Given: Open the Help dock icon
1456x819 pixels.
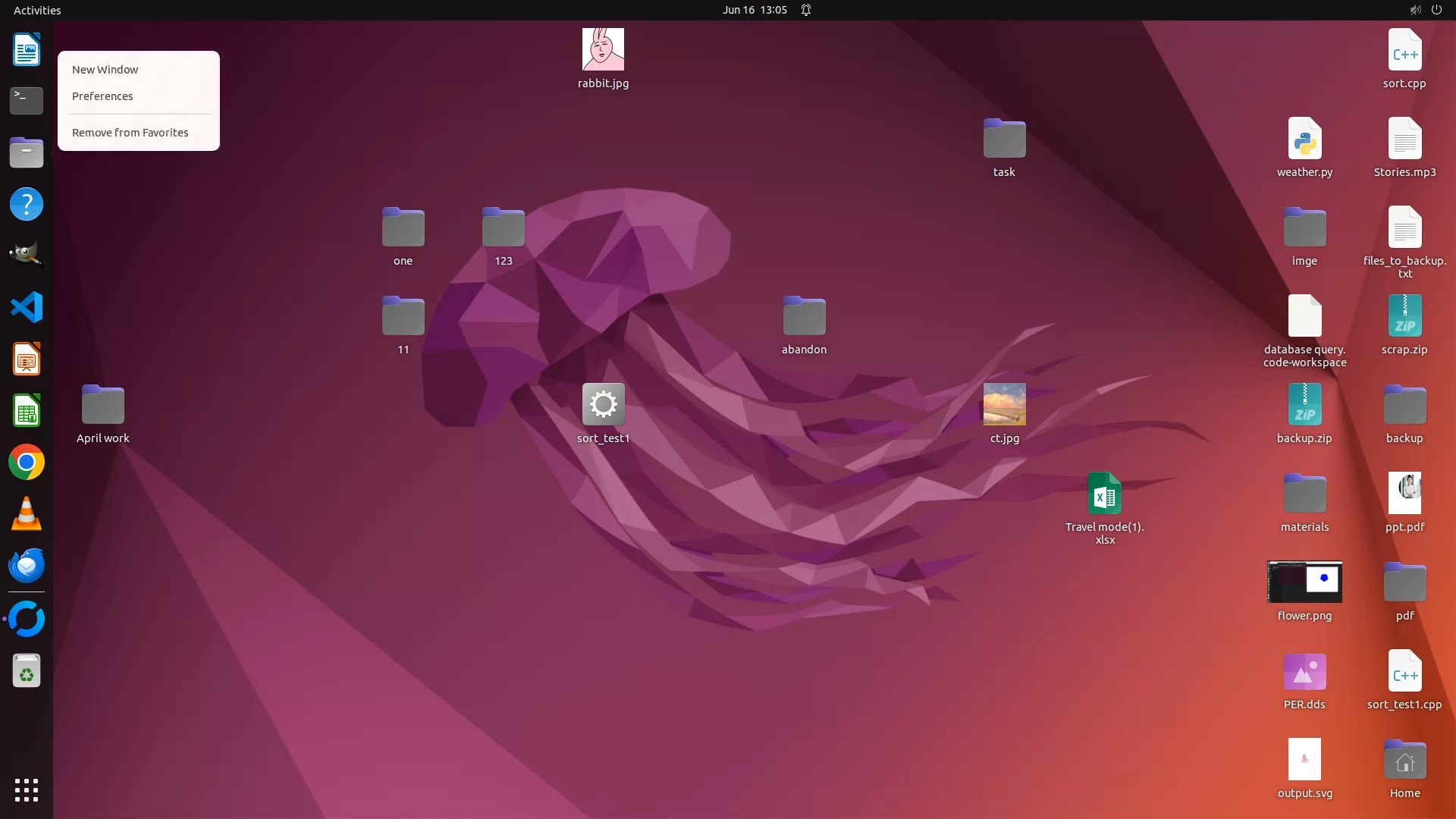Looking at the screenshot, I should [27, 204].
